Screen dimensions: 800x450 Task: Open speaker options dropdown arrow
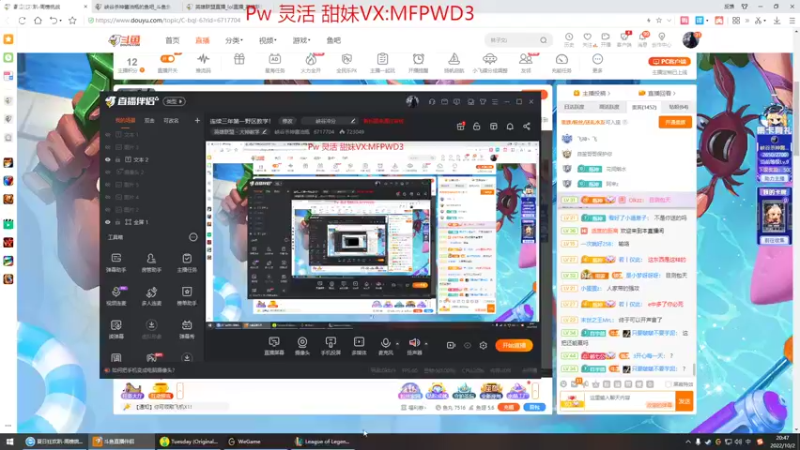[426, 343]
